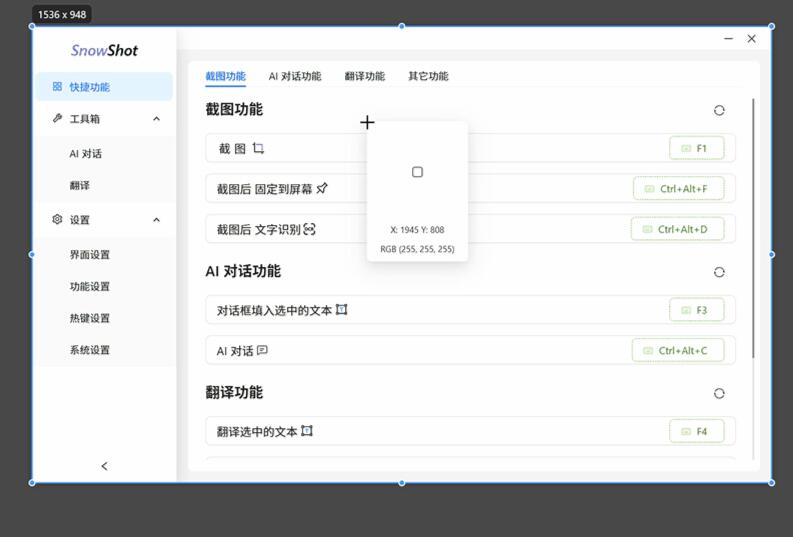This screenshot has height=537, width=793.
Task: Minimize the SnowShot window
Action: [728, 38]
